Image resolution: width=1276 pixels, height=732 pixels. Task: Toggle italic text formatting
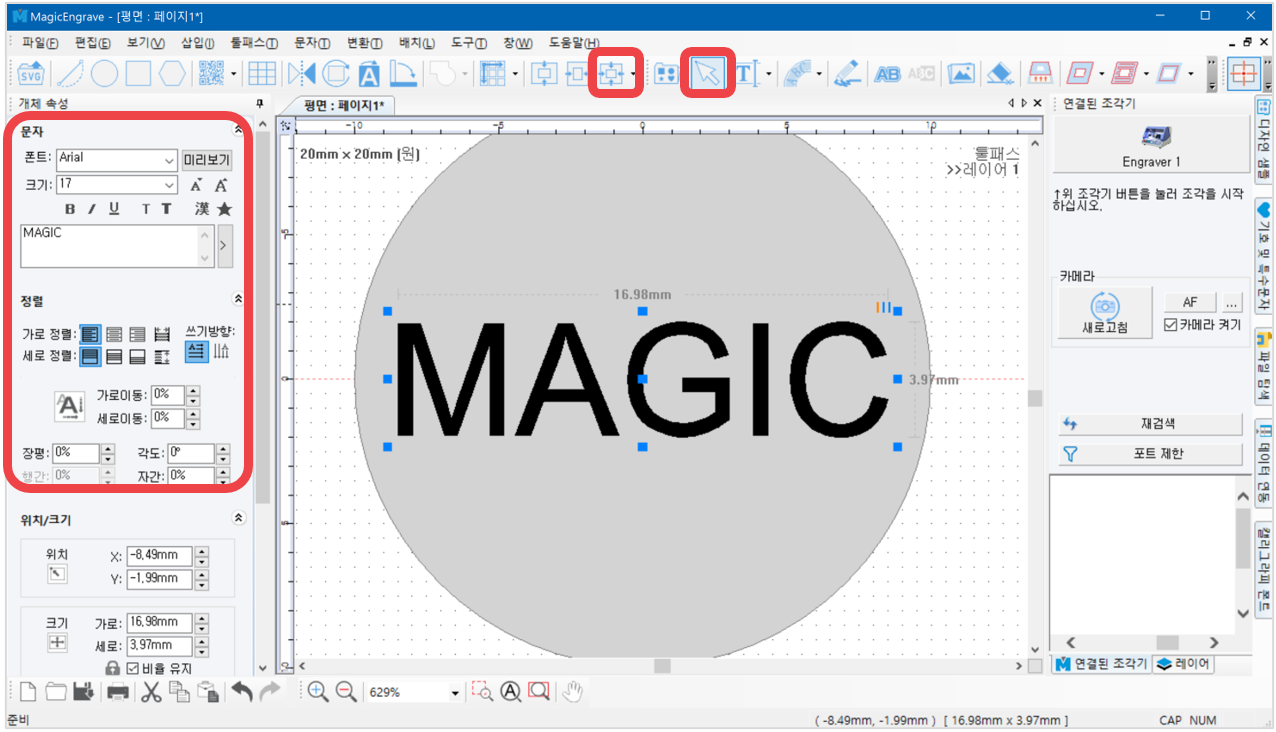coord(92,209)
